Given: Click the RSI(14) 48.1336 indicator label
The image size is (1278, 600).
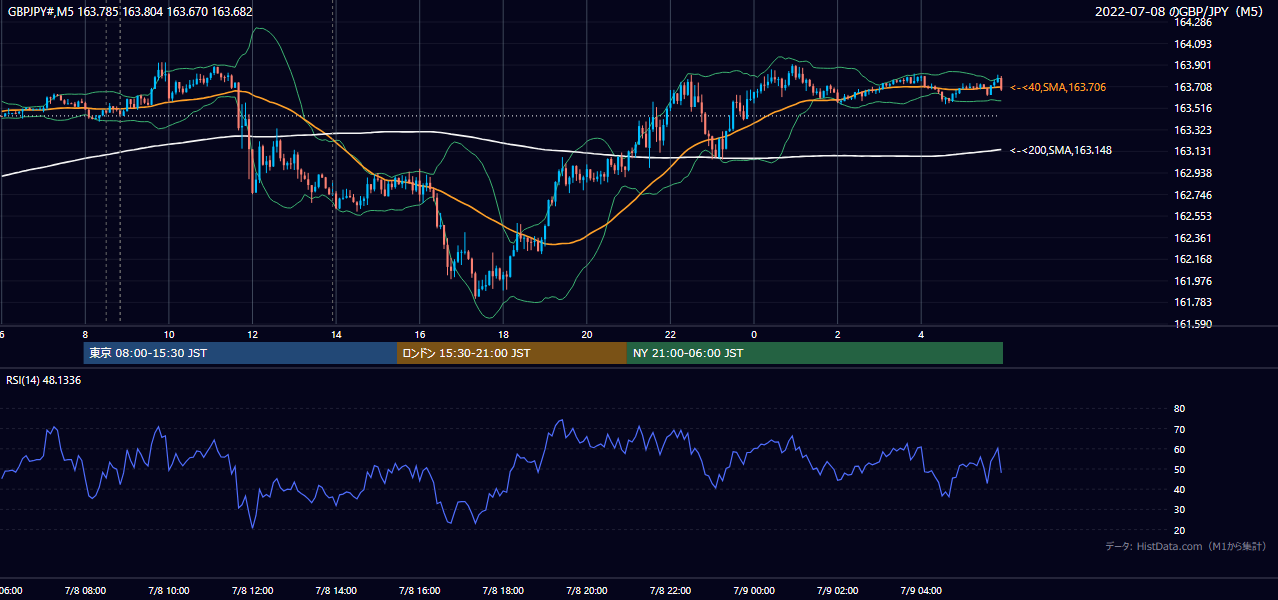Looking at the screenshot, I should pos(44,381).
